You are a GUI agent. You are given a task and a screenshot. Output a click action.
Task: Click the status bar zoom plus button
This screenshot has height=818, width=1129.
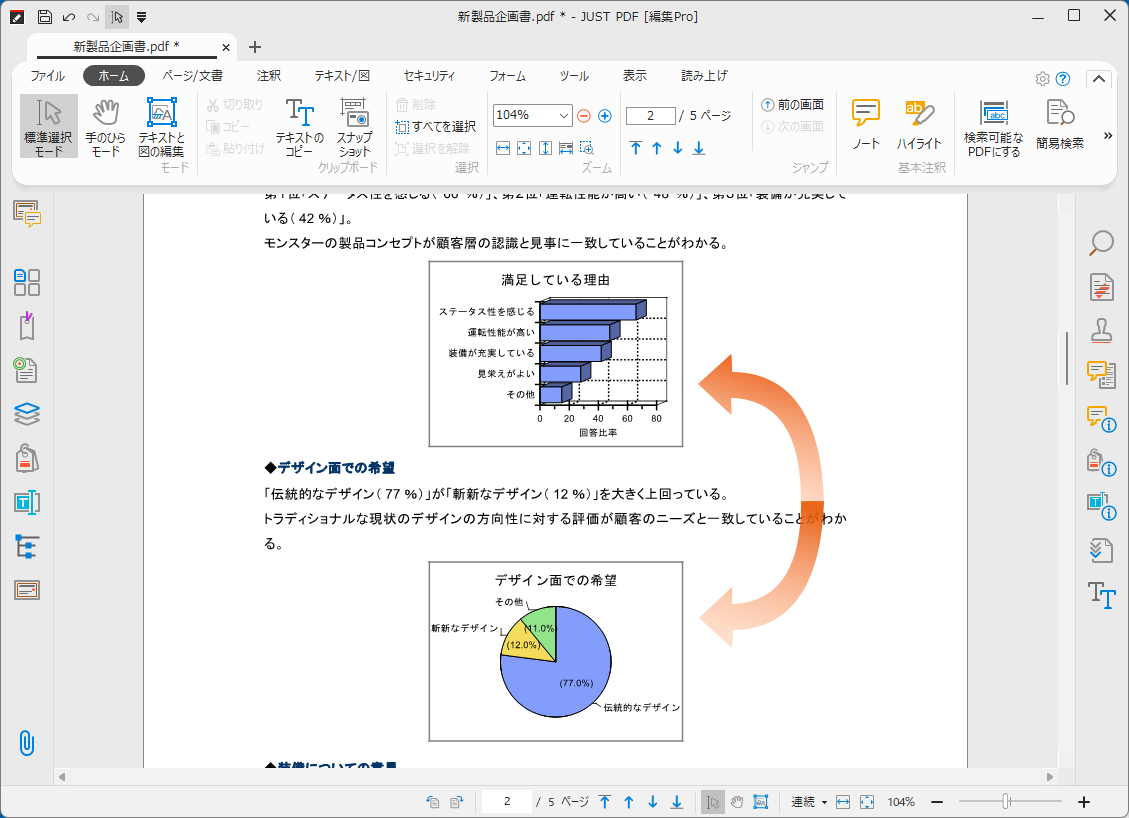point(1084,802)
